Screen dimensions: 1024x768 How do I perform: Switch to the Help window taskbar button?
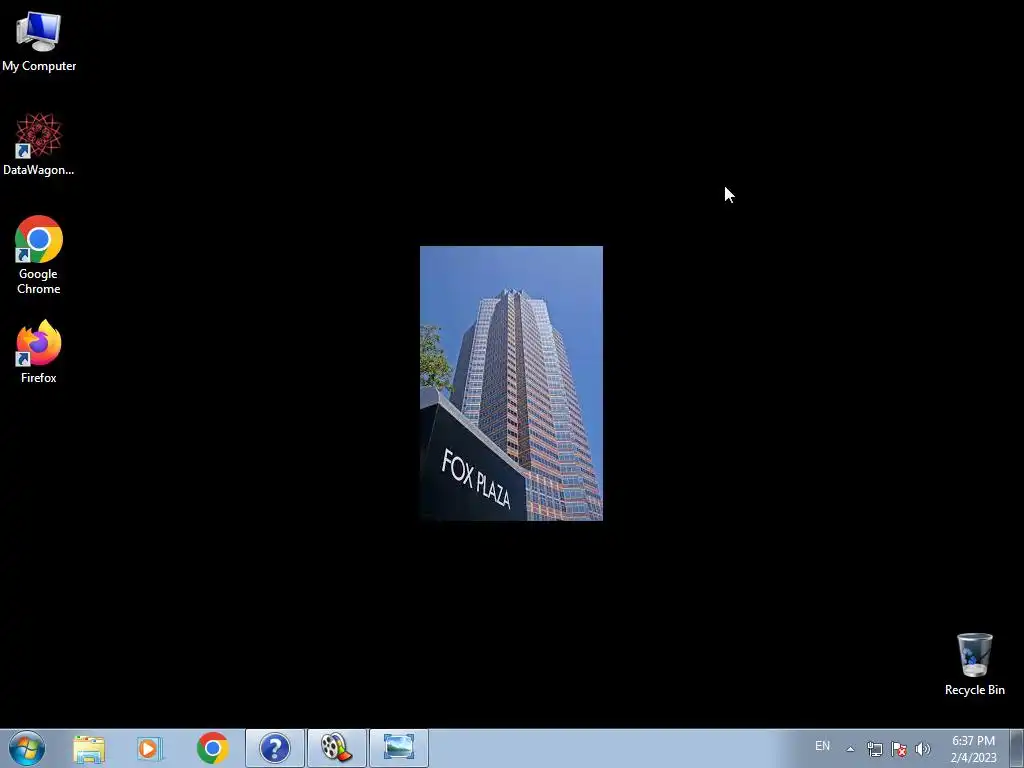tap(275, 748)
